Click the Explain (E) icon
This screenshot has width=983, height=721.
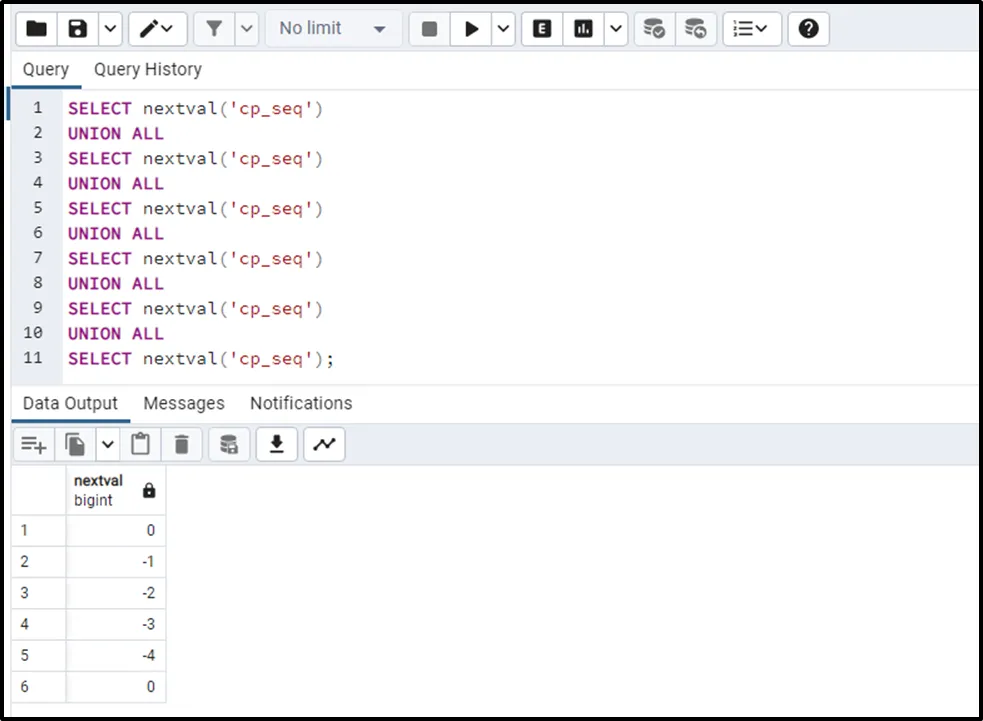pyautogui.click(x=542, y=29)
